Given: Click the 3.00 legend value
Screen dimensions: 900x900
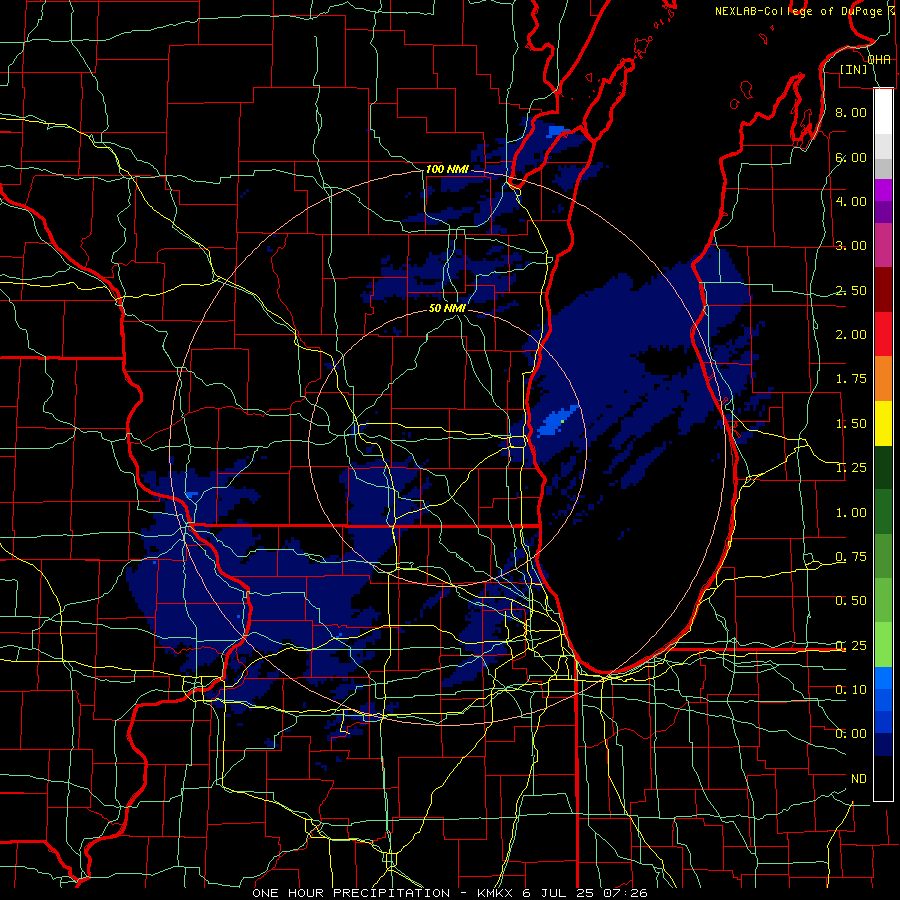Looking at the screenshot, I should point(850,246).
